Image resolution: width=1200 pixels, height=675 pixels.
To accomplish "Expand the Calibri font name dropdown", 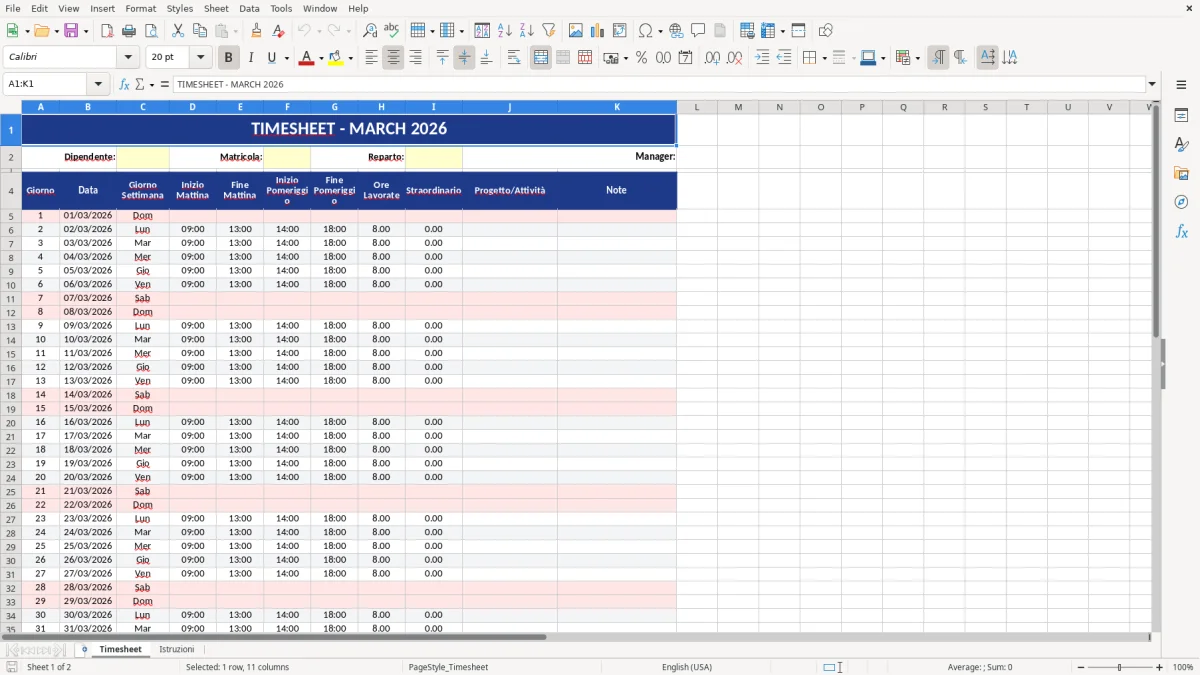I will point(128,58).
